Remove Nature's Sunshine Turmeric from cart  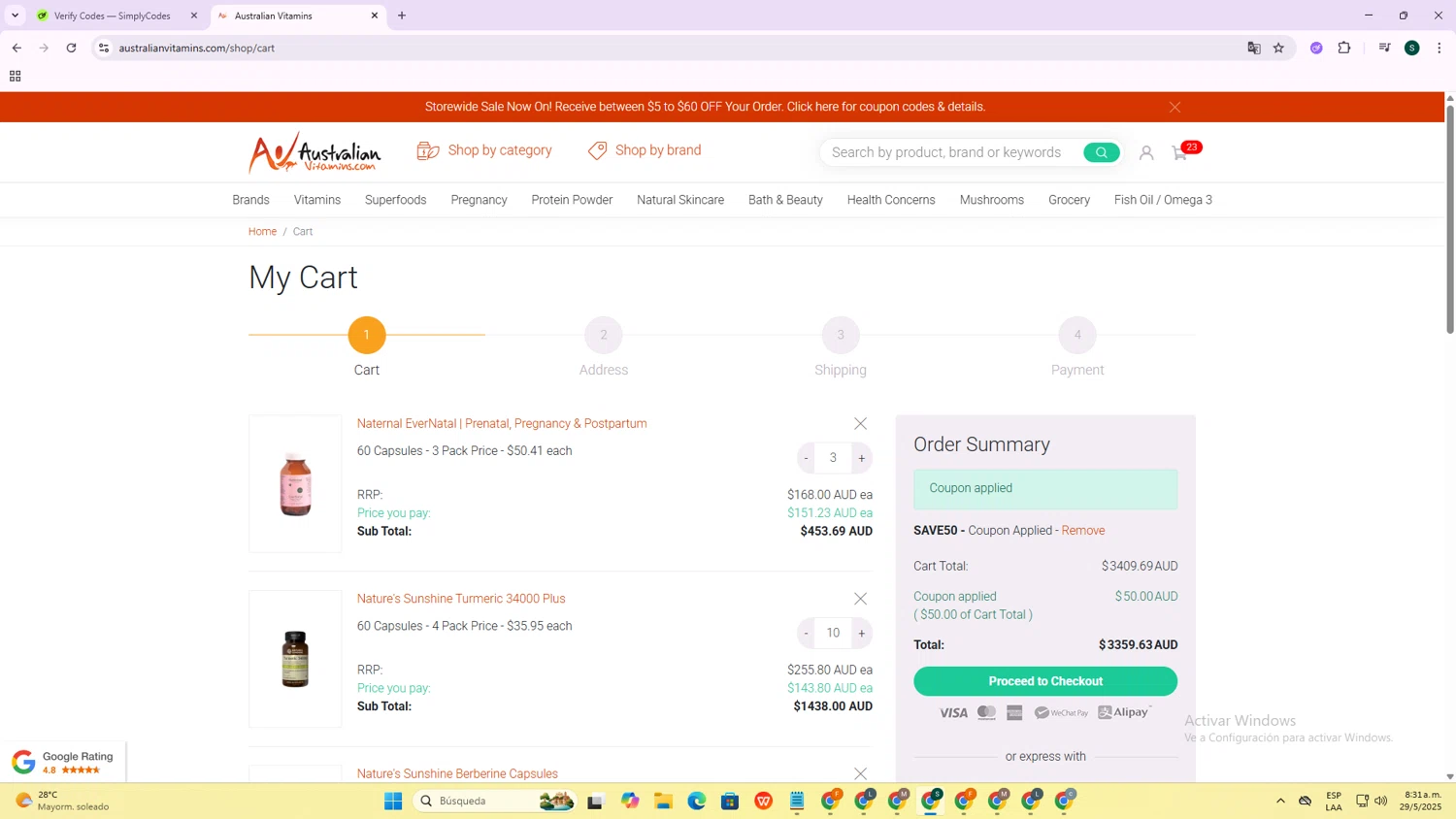(x=860, y=599)
